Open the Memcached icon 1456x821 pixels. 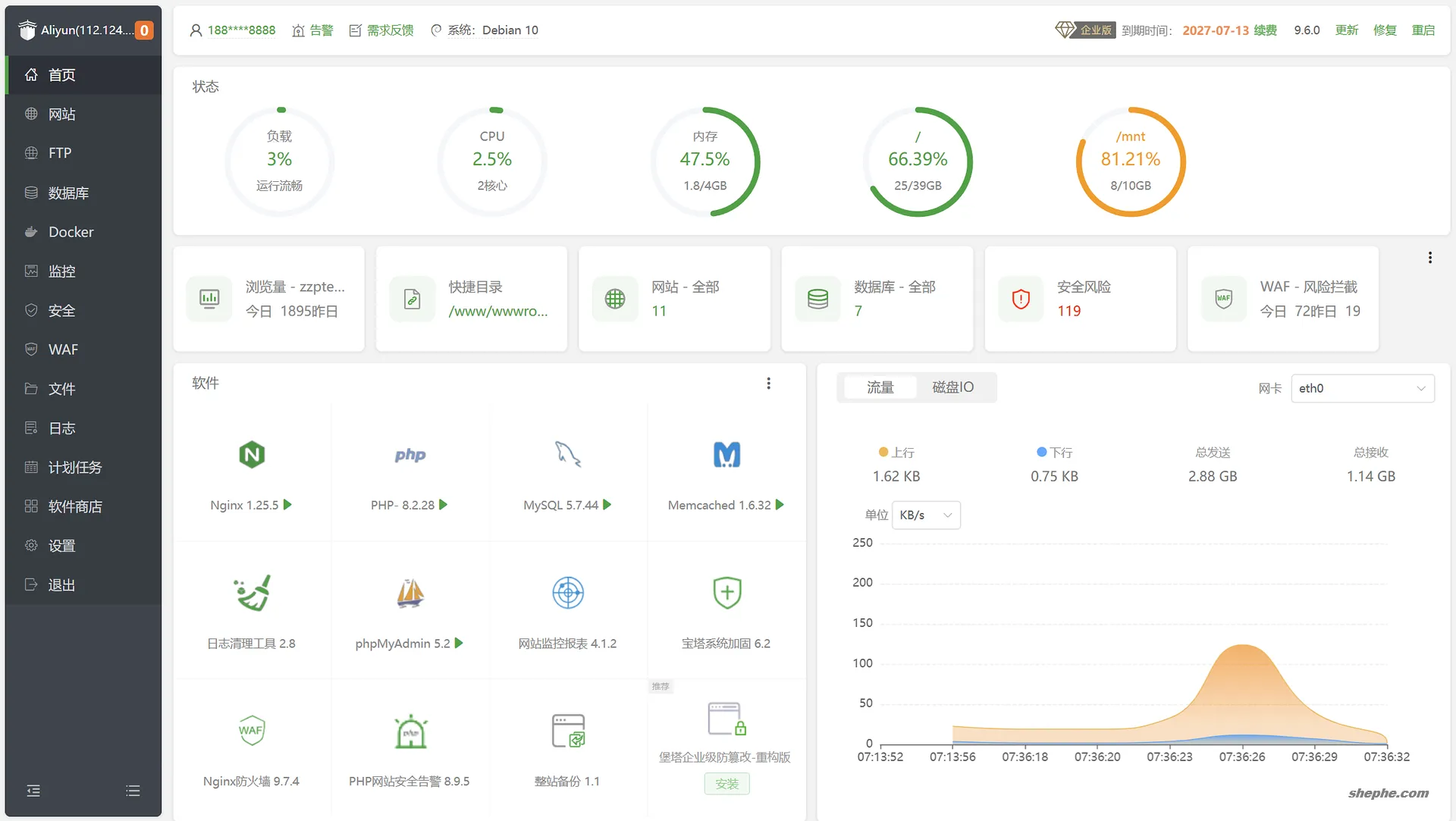coord(726,455)
